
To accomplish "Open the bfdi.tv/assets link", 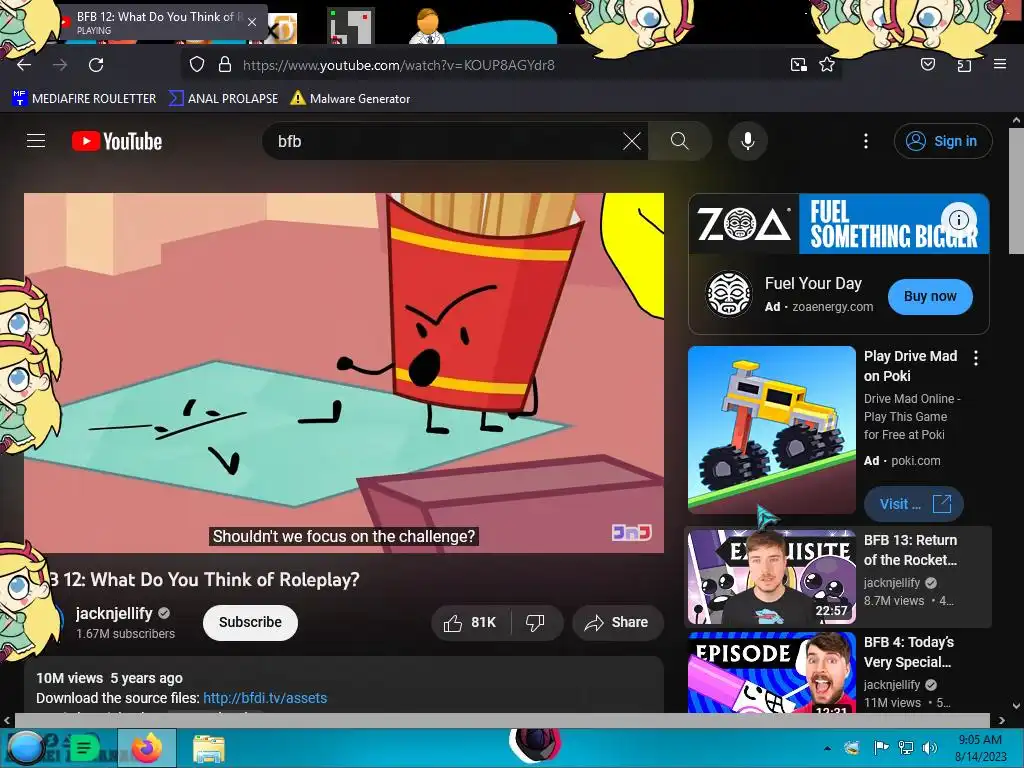I will coord(265,698).
